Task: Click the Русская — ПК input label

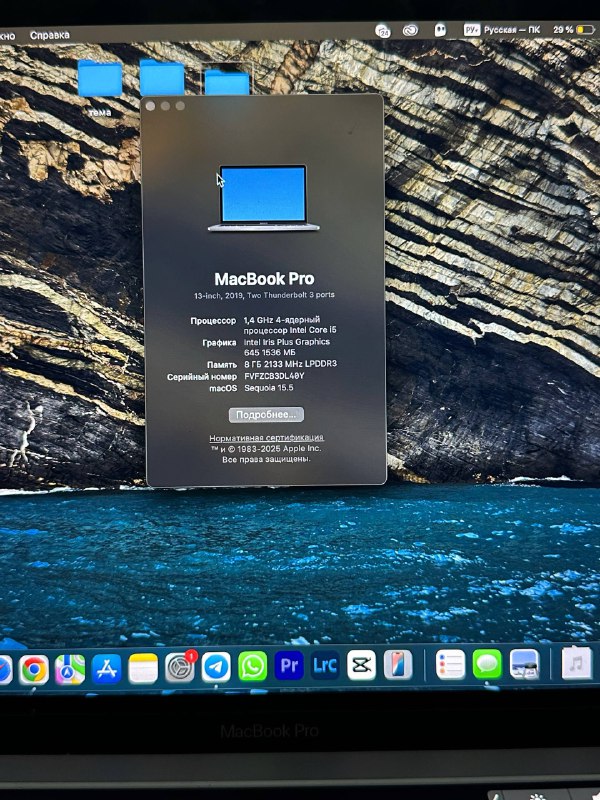Action: 512,30
